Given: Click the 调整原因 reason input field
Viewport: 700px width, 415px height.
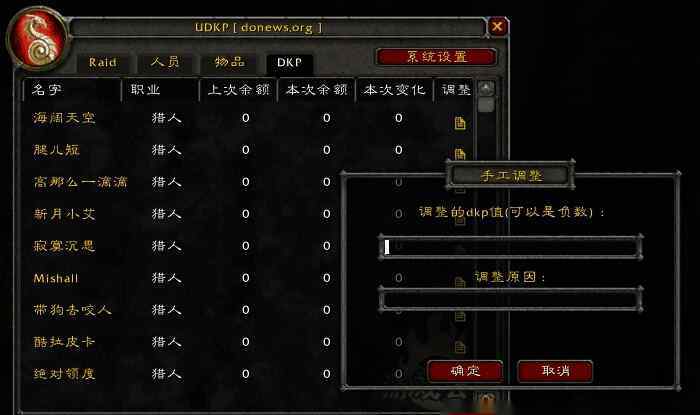Looking at the screenshot, I should tap(511, 299).
